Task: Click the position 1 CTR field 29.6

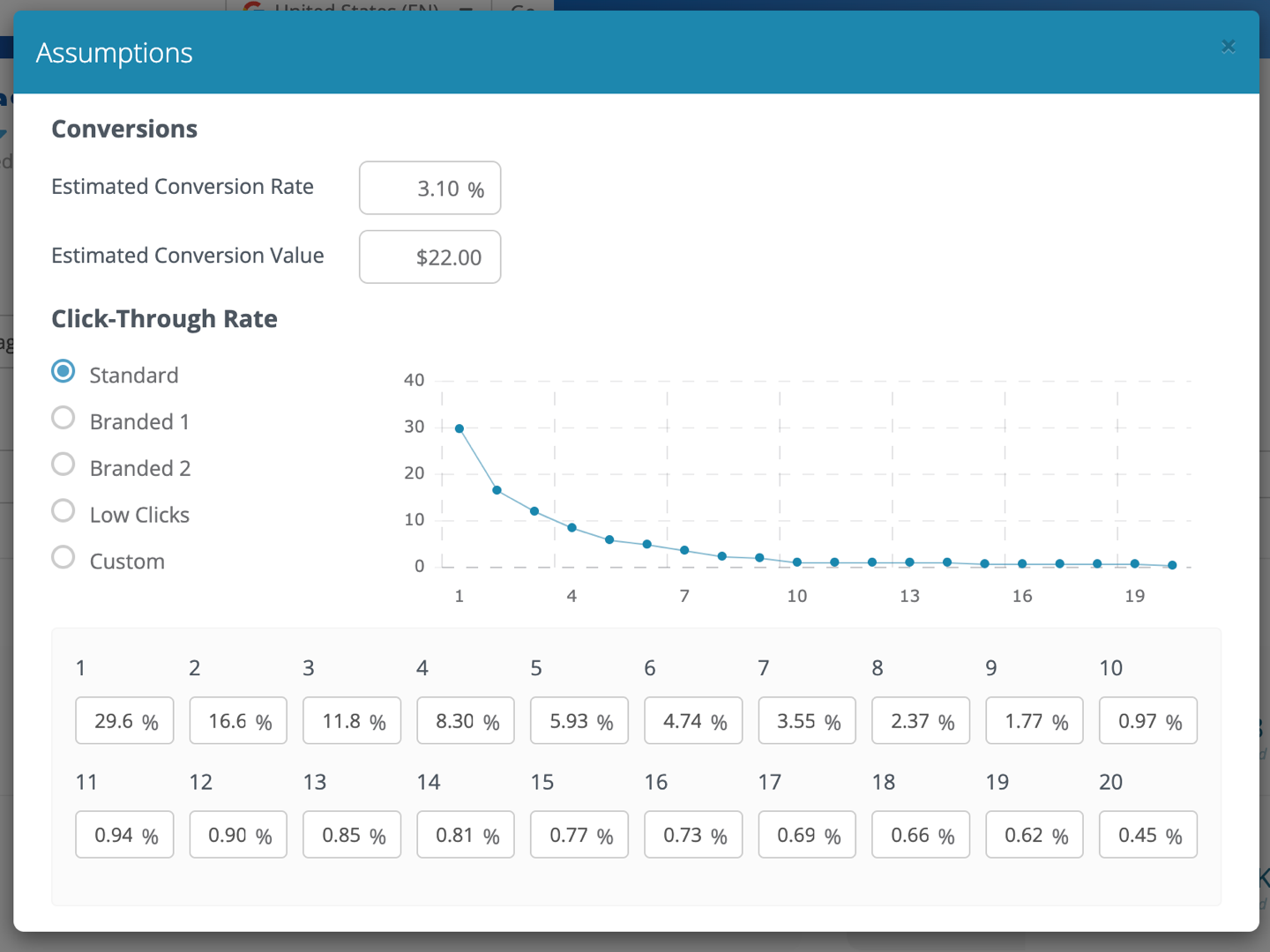Action: (x=124, y=720)
